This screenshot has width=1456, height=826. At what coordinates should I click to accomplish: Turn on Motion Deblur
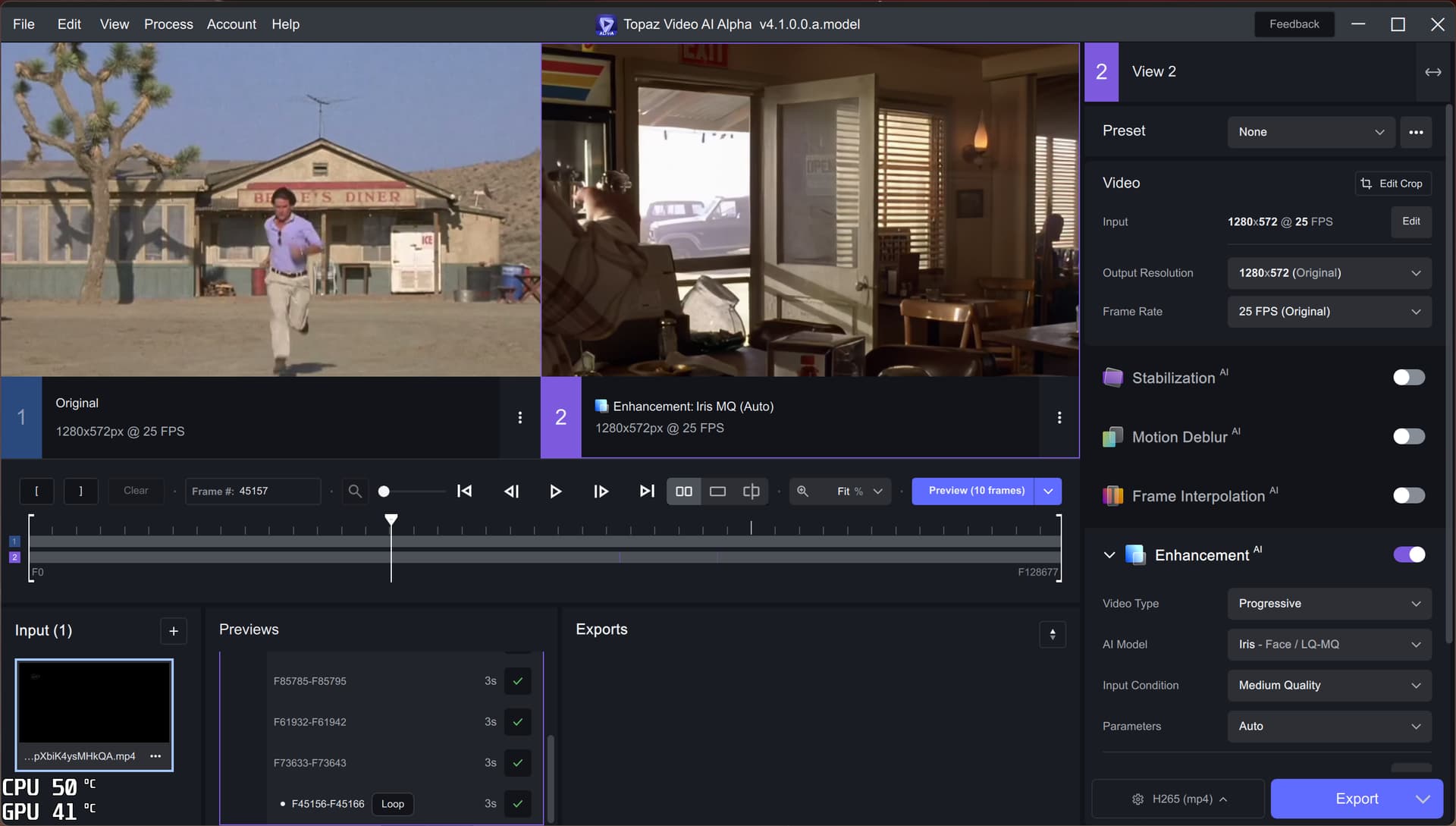coord(1408,437)
